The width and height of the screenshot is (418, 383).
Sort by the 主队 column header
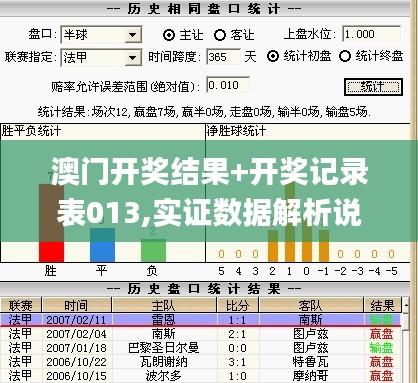click(164, 305)
